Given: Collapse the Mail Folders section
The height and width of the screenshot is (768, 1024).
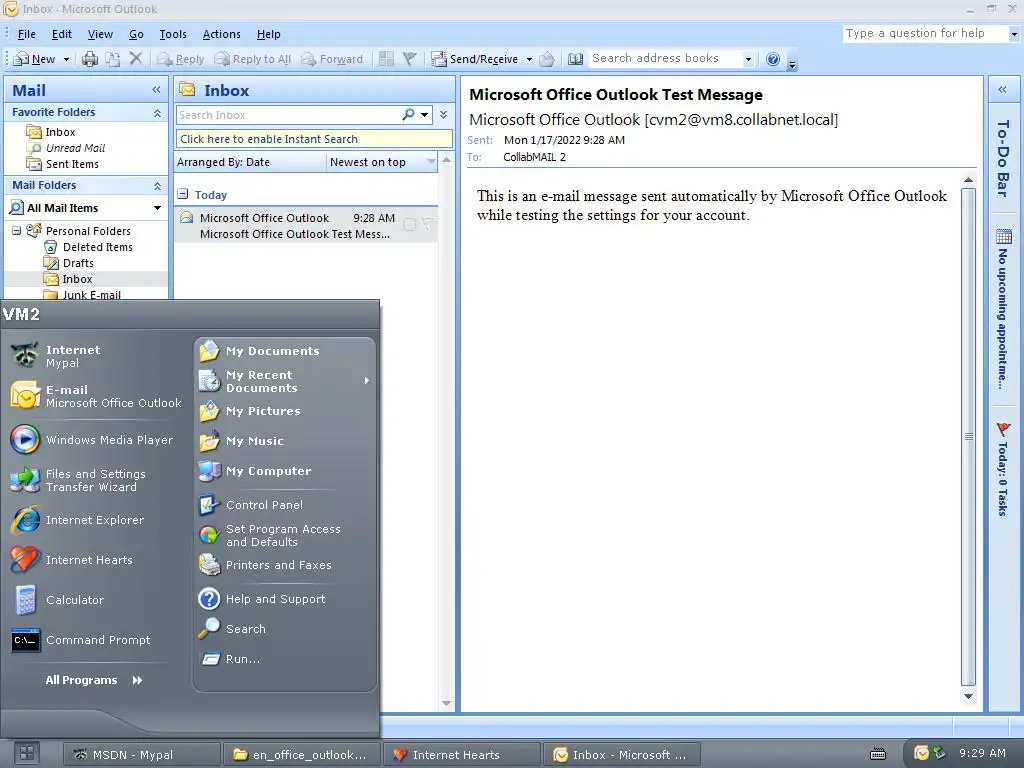Looking at the screenshot, I should pyautogui.click(x=157, y=186).
